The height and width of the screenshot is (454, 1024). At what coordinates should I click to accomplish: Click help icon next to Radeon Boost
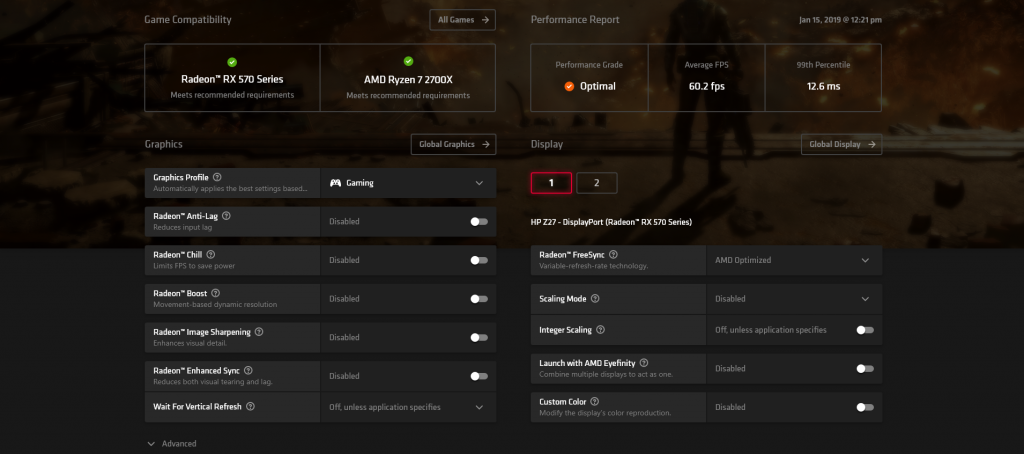[214, 293]
